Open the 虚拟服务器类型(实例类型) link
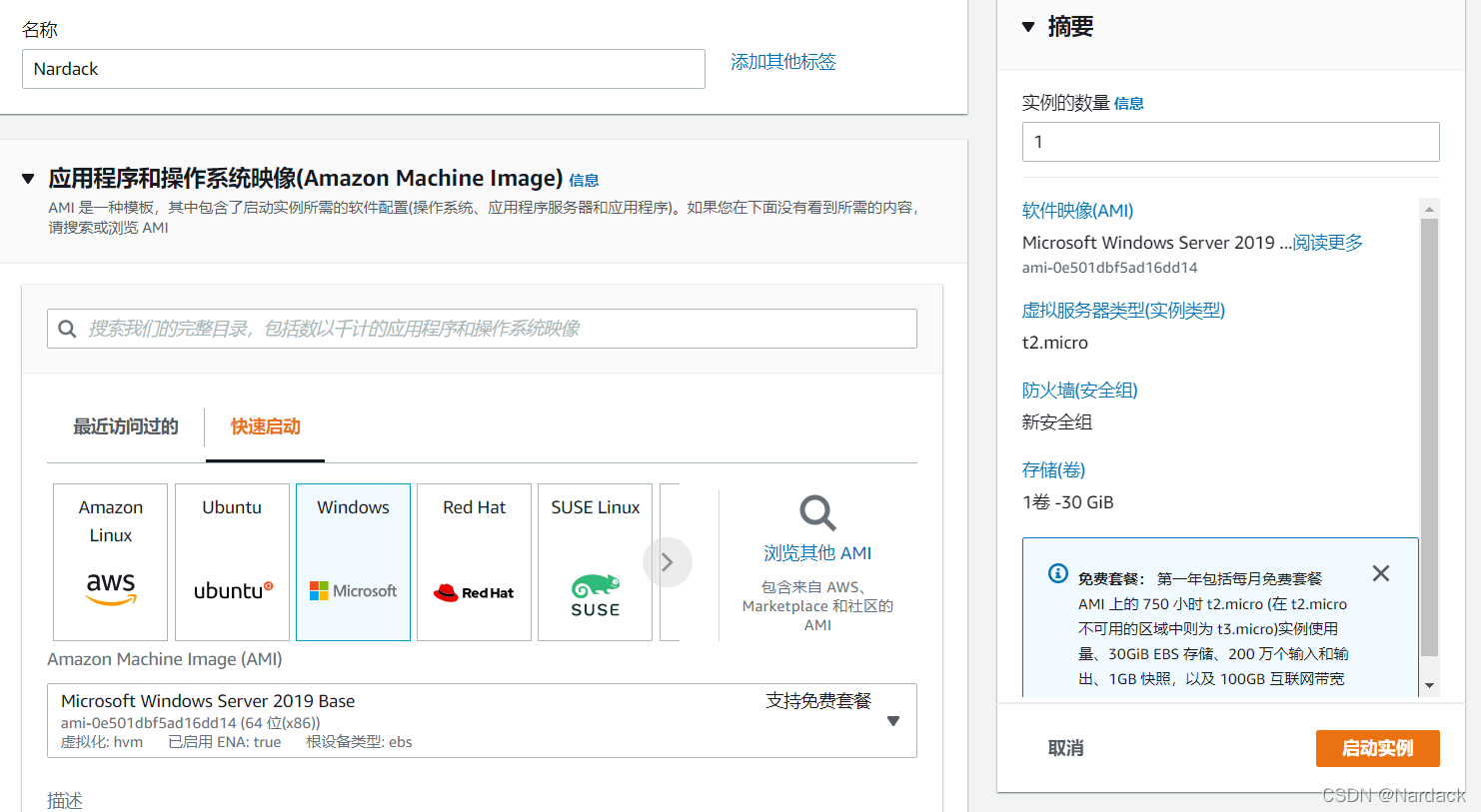Viewport: 1481px width, 812px height. click(1123, 311)
